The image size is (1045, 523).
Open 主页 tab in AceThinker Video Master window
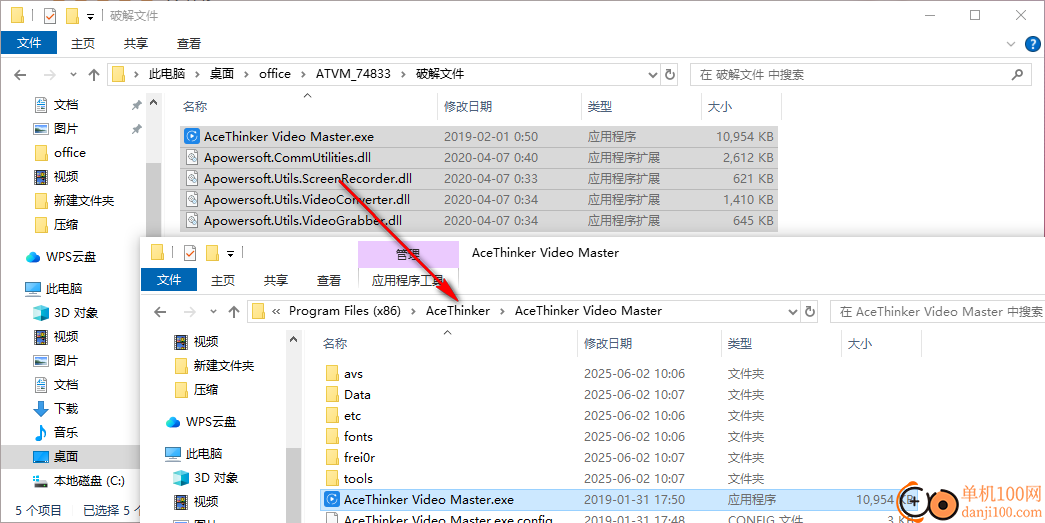pyautogui.click(x=223, y=280)
